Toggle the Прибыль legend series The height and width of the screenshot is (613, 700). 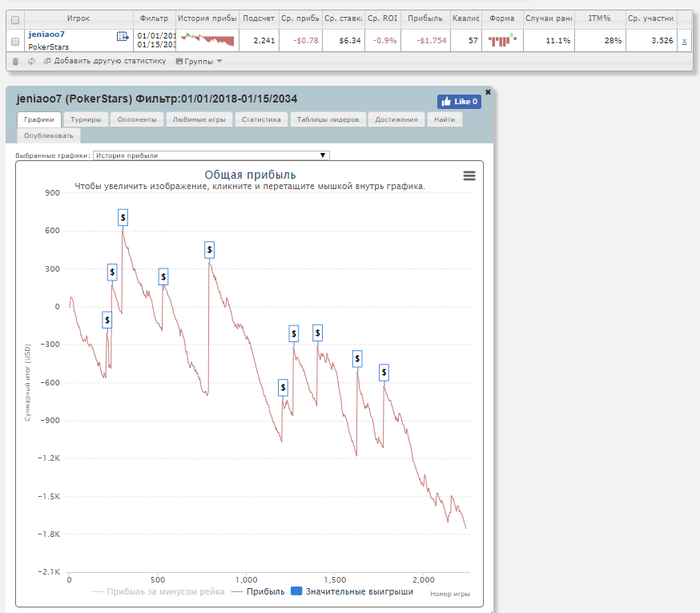click(258, 592)
